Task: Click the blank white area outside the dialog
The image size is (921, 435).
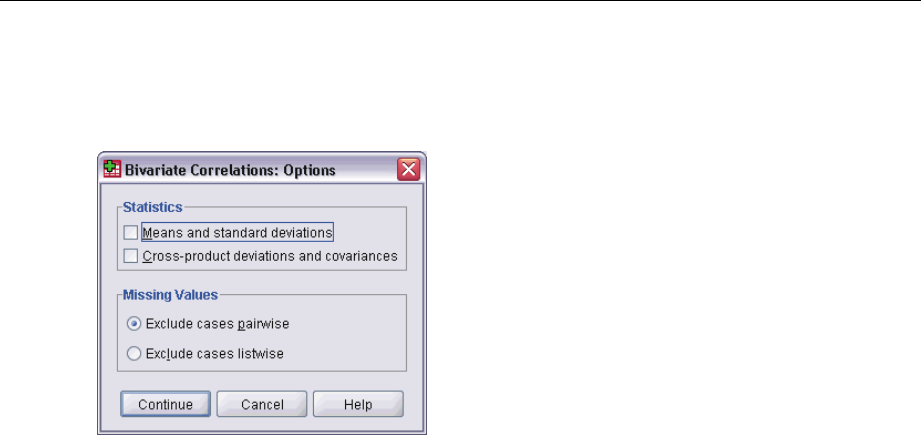Action: (646, 235)
